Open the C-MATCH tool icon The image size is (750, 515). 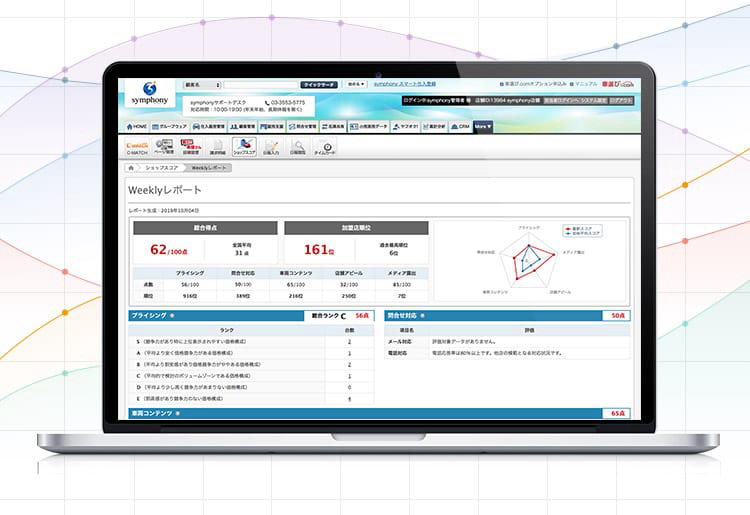(x=137, y=147)
